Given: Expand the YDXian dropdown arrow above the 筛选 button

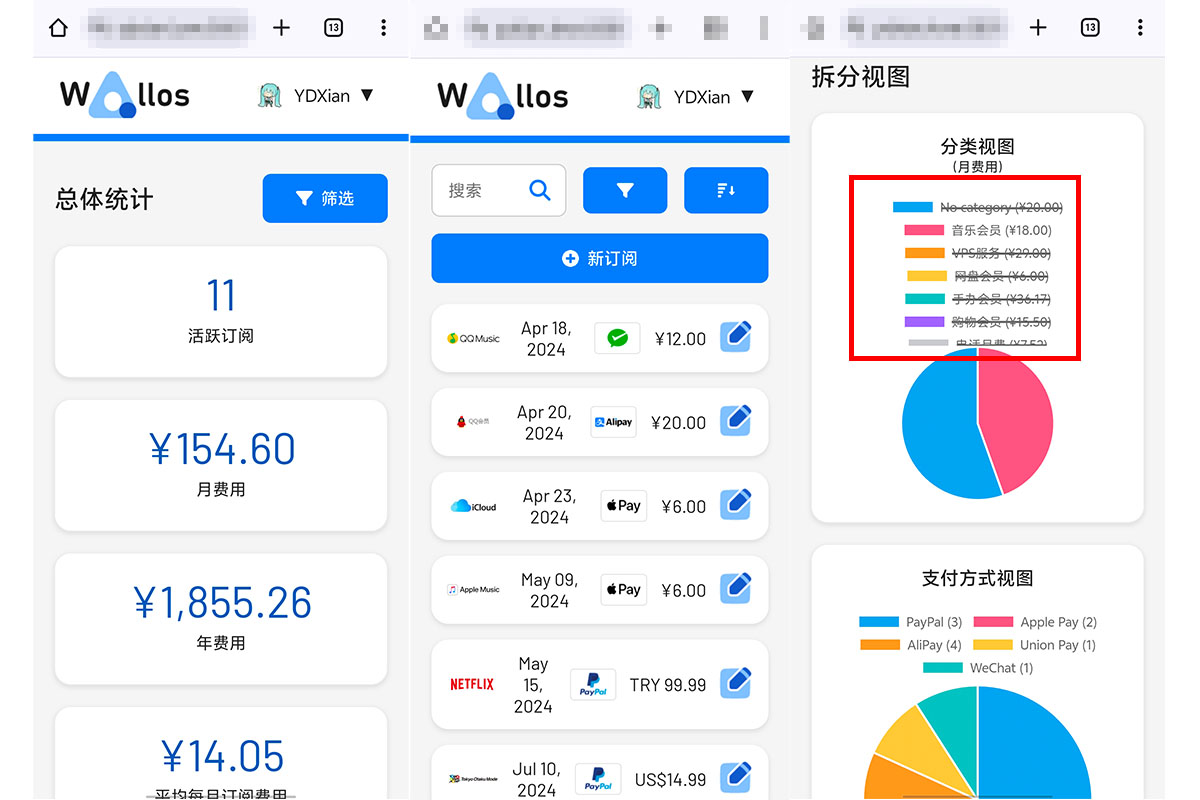Looking at the screenshot, I should 367,95.
